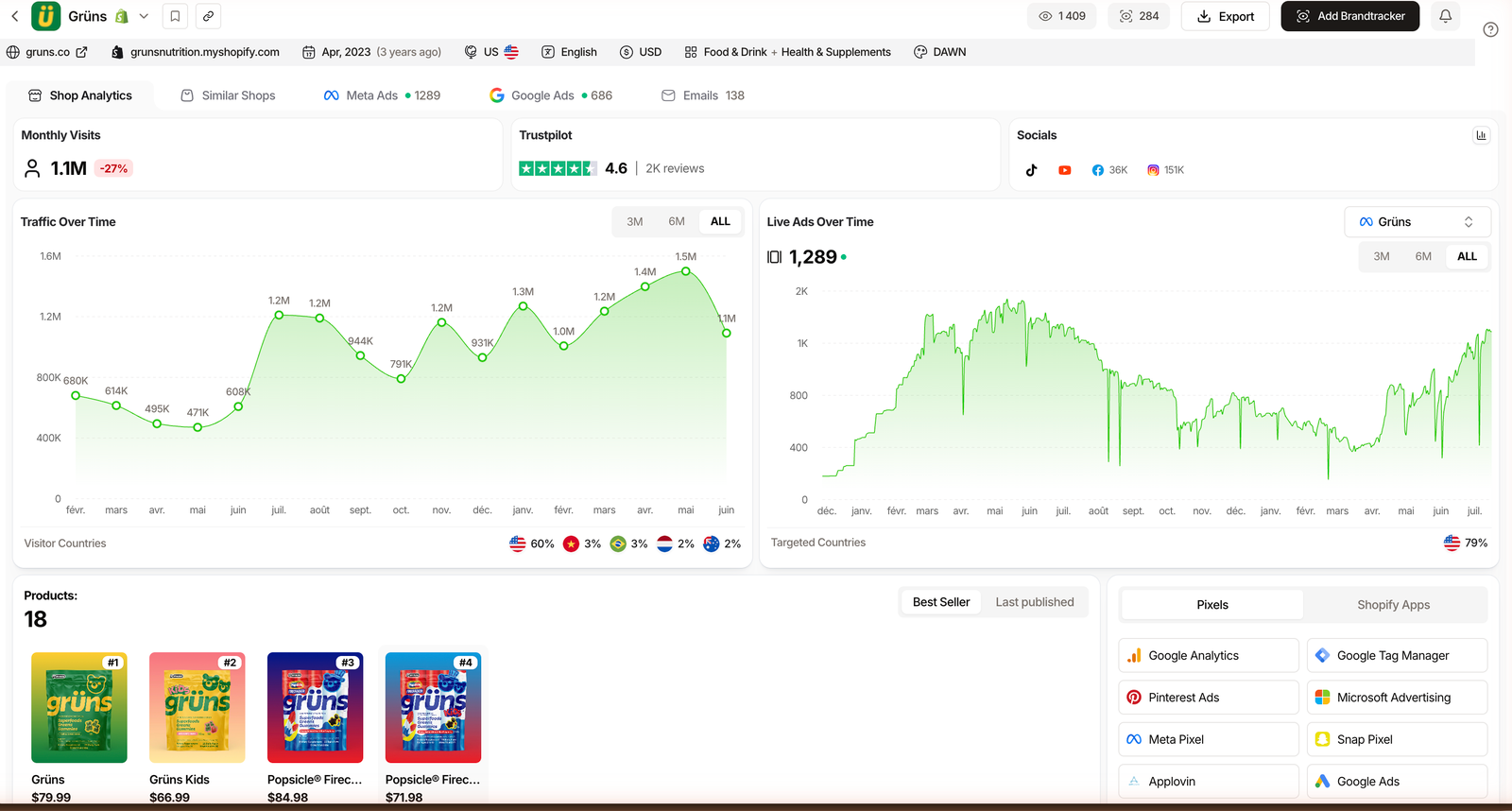Click the 471K traffic data point
This screenshot has height=811, width=1512.
pyautogui.click(x=198, y=427)
